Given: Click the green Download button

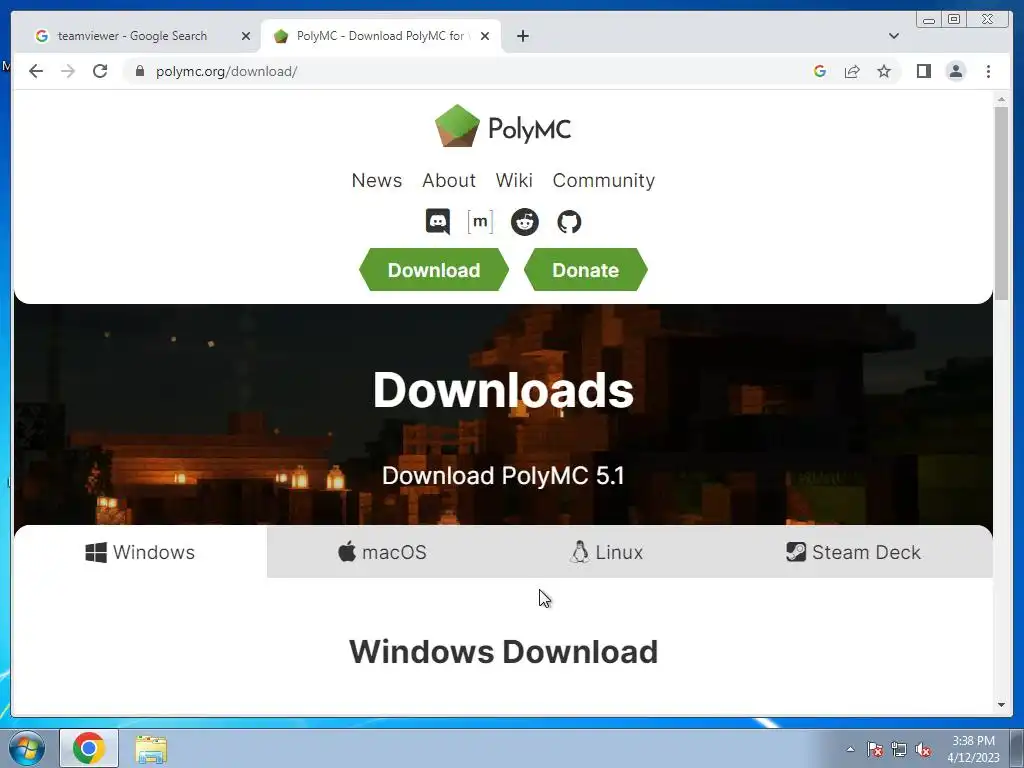Looking at the screenshot, I should point(434,270).
